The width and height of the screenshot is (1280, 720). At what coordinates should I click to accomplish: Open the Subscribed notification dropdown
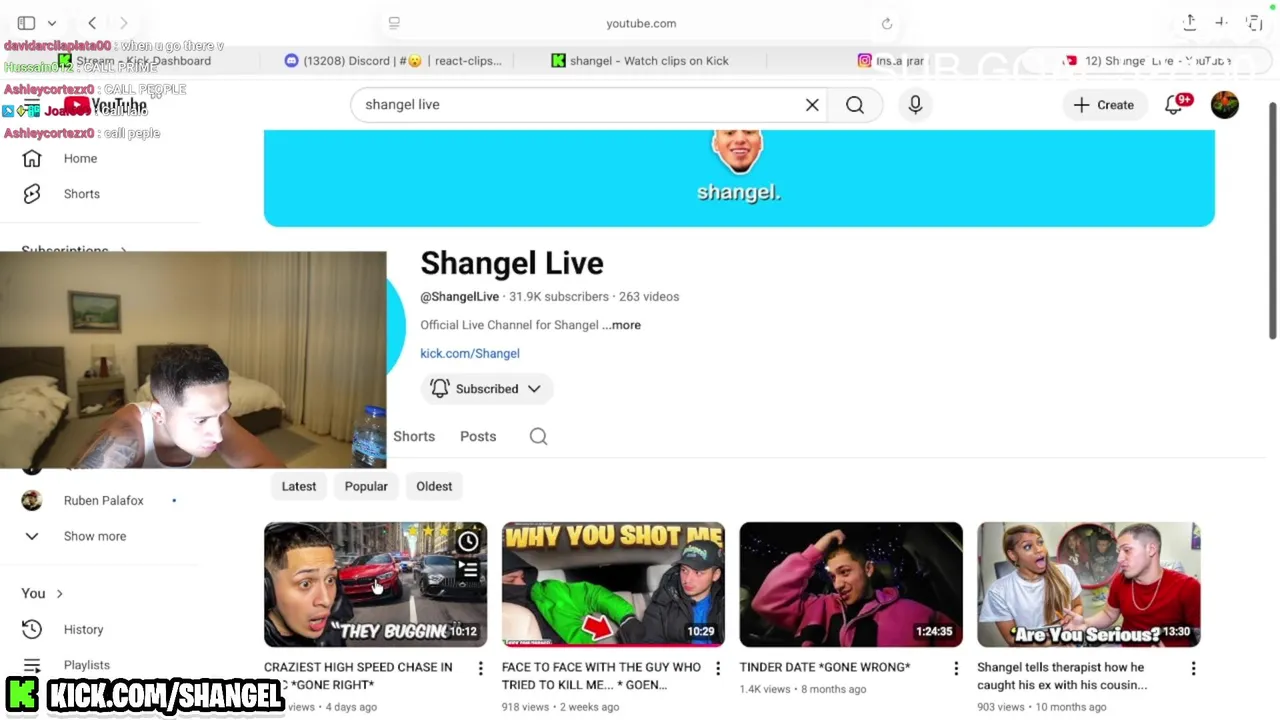[487, 389]
